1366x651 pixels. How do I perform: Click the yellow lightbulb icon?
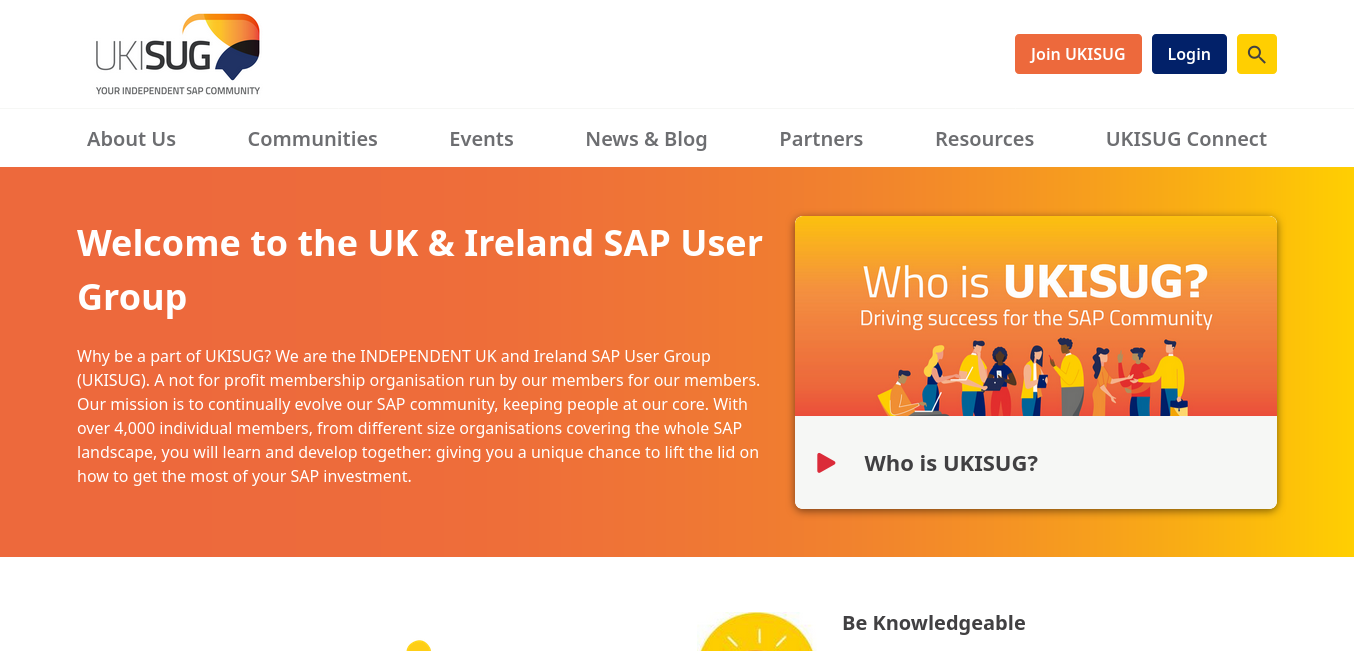click(757, 633)
